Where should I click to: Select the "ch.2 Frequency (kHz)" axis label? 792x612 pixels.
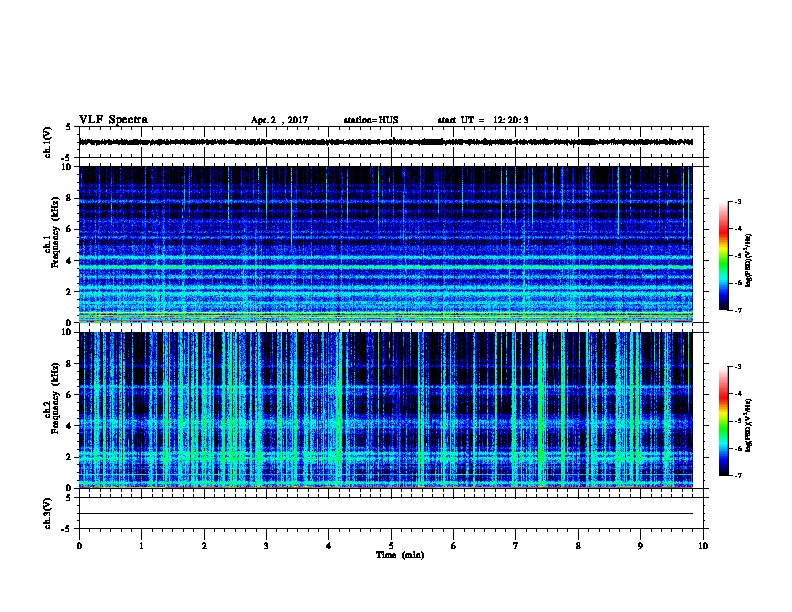pyautogui.click(x=51, y=398)
